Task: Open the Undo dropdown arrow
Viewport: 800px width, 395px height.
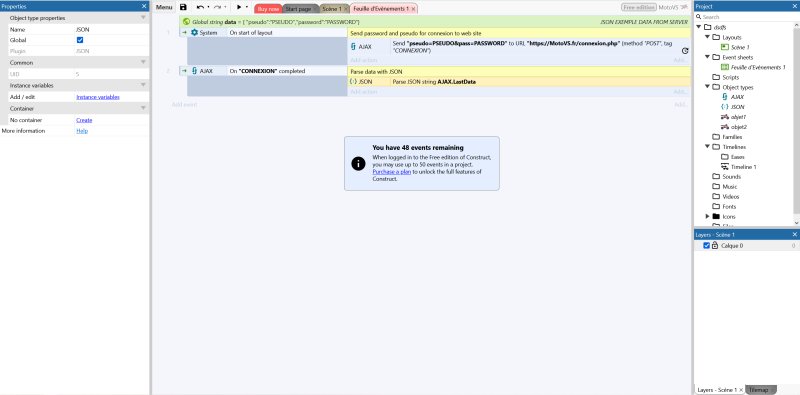Action: click(208, 8)
